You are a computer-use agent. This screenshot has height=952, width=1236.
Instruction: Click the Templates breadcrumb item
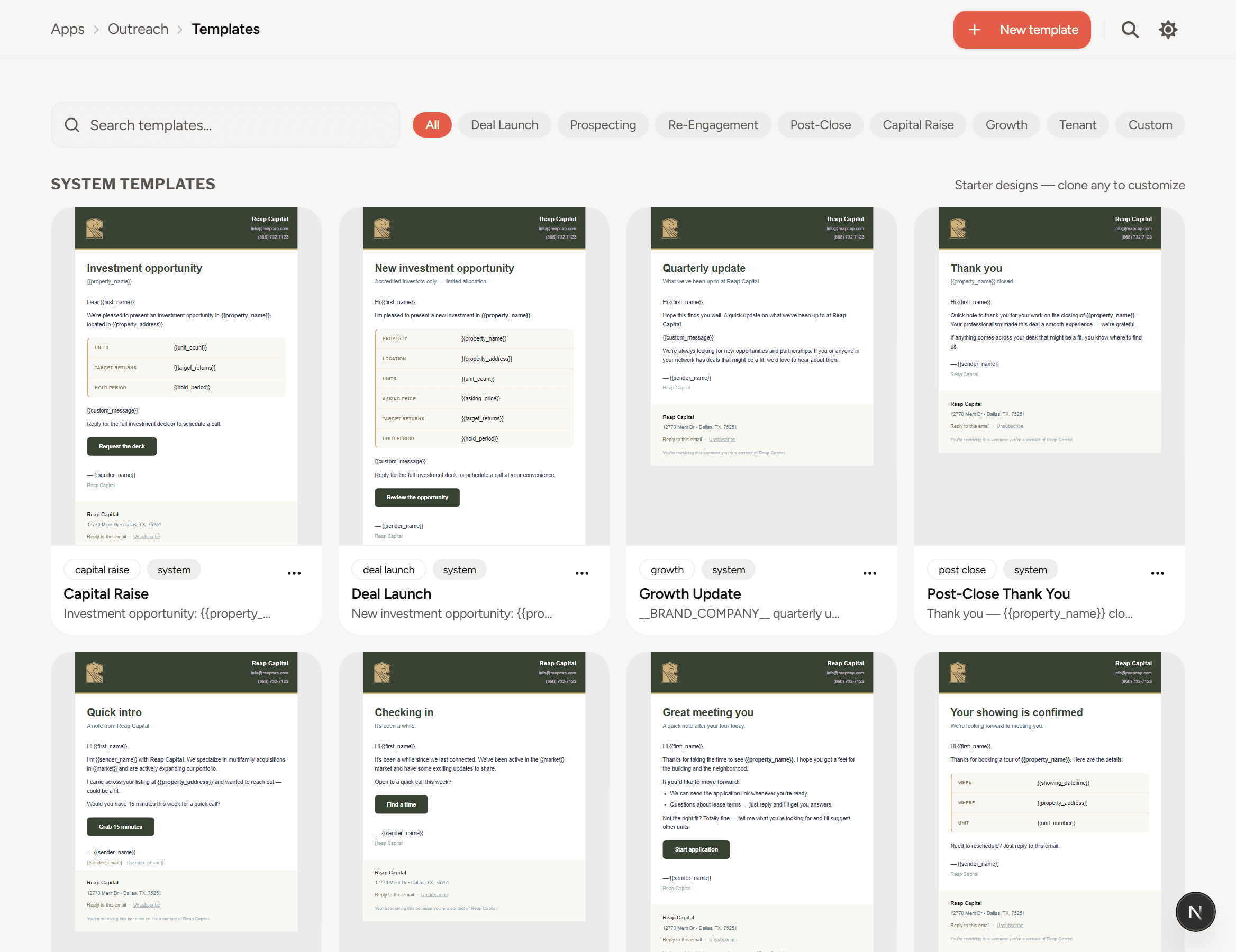point(225,29)
